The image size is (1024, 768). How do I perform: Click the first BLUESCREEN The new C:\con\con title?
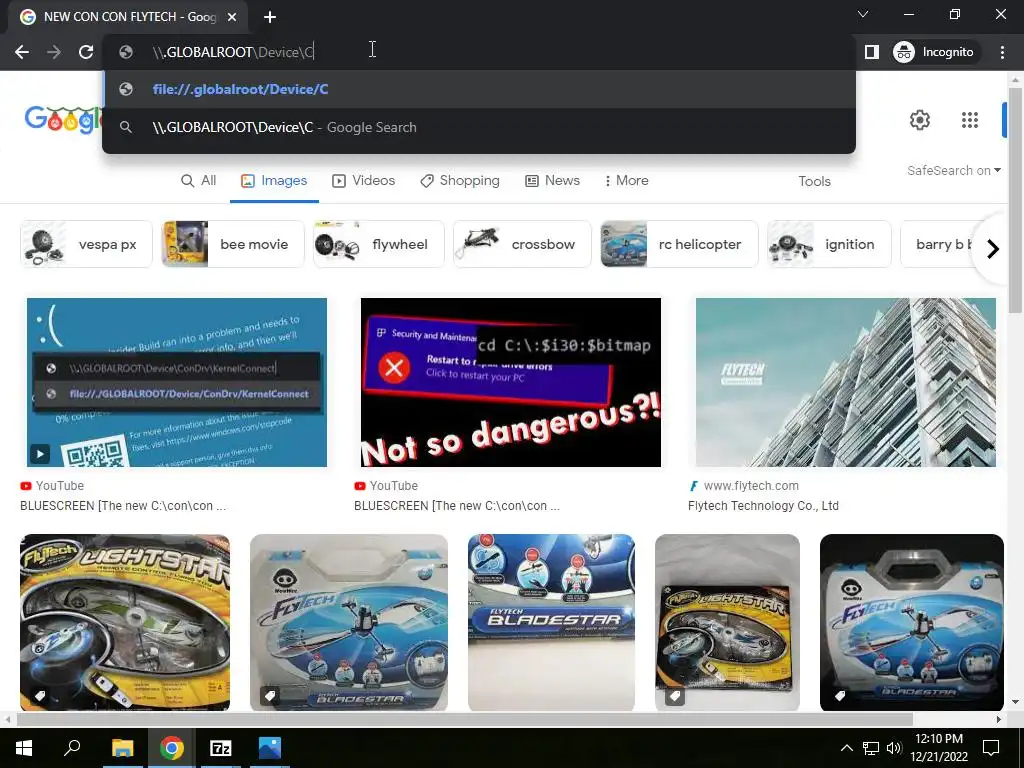tap(123, 505)
